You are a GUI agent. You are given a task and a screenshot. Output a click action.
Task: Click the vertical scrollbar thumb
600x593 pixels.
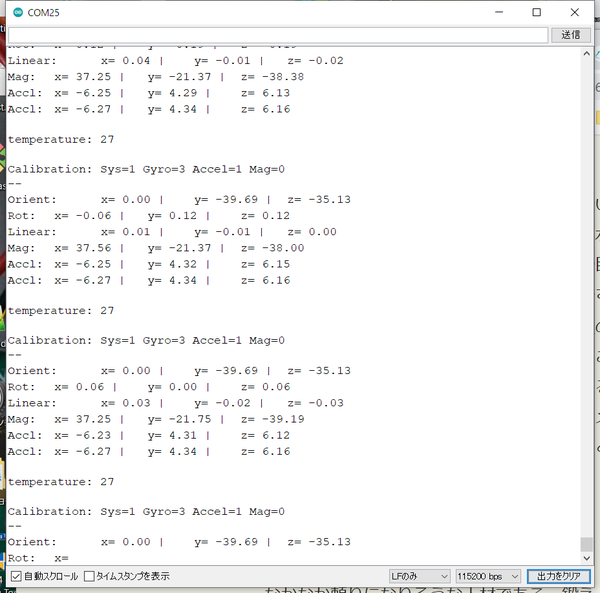click(586, 544)
